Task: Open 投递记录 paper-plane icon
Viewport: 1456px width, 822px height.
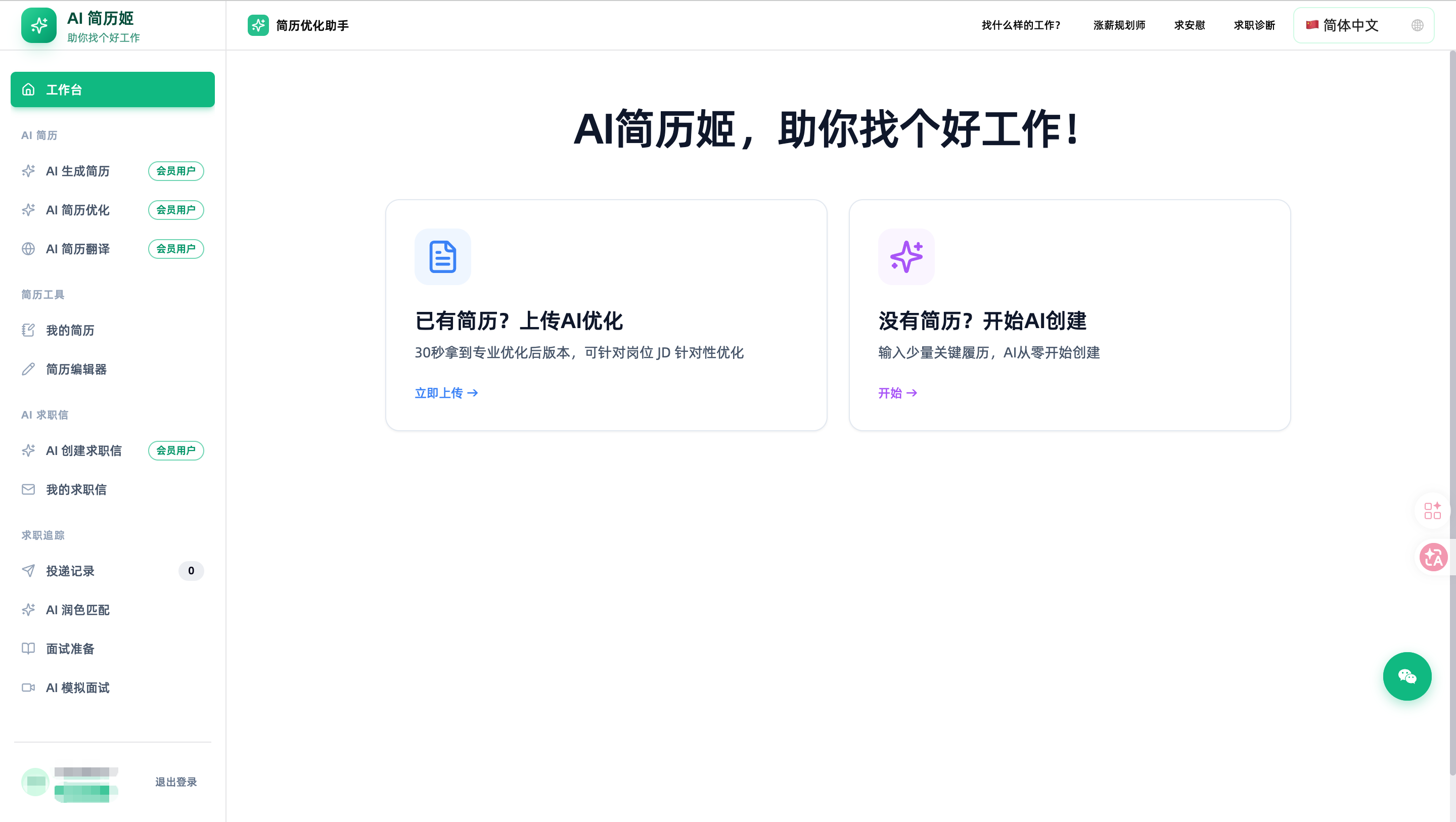Action: point(28,570)
